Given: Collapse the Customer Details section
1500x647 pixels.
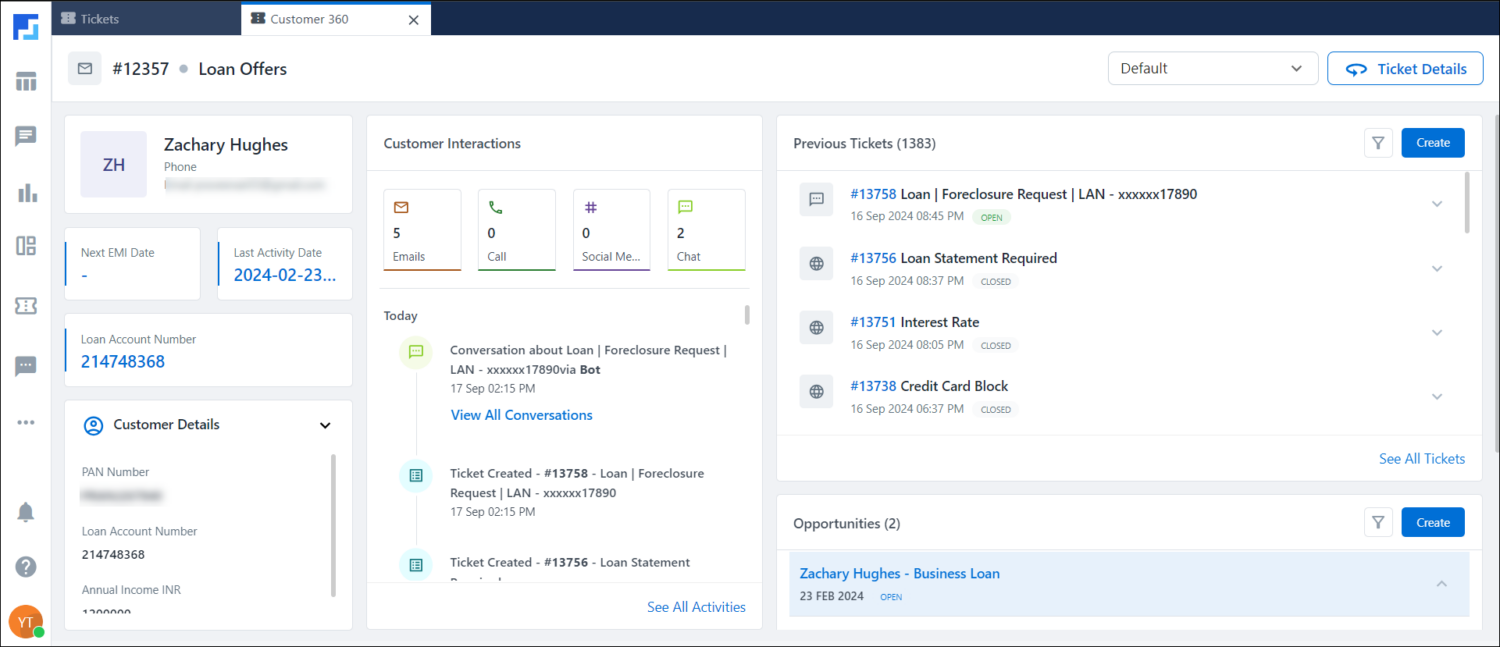Looking at the screenshot, I should pos(324,424).
